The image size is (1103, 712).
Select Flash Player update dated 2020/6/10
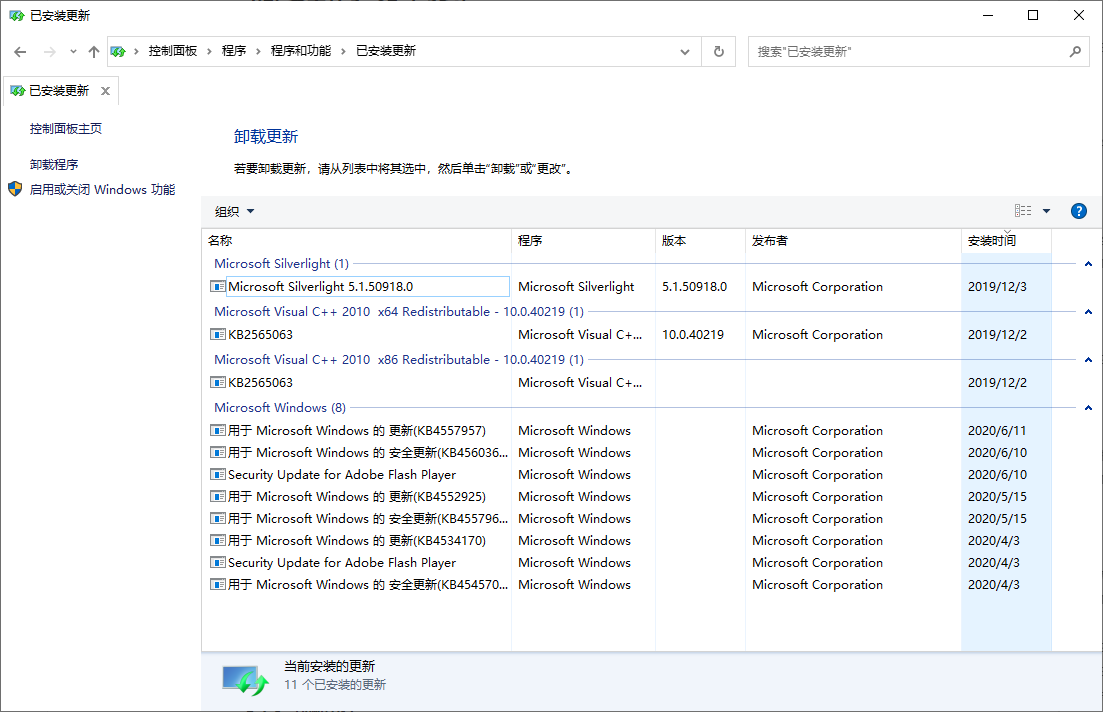click(x=342, y=474)
